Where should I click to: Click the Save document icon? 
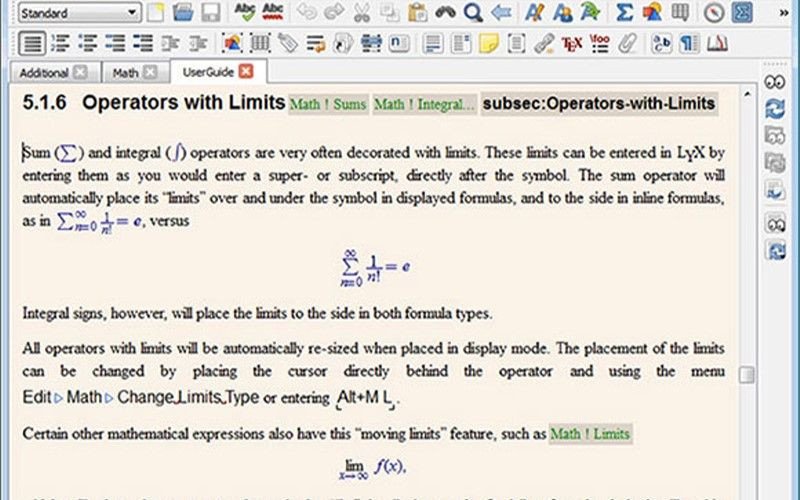(x=210, y=12)
